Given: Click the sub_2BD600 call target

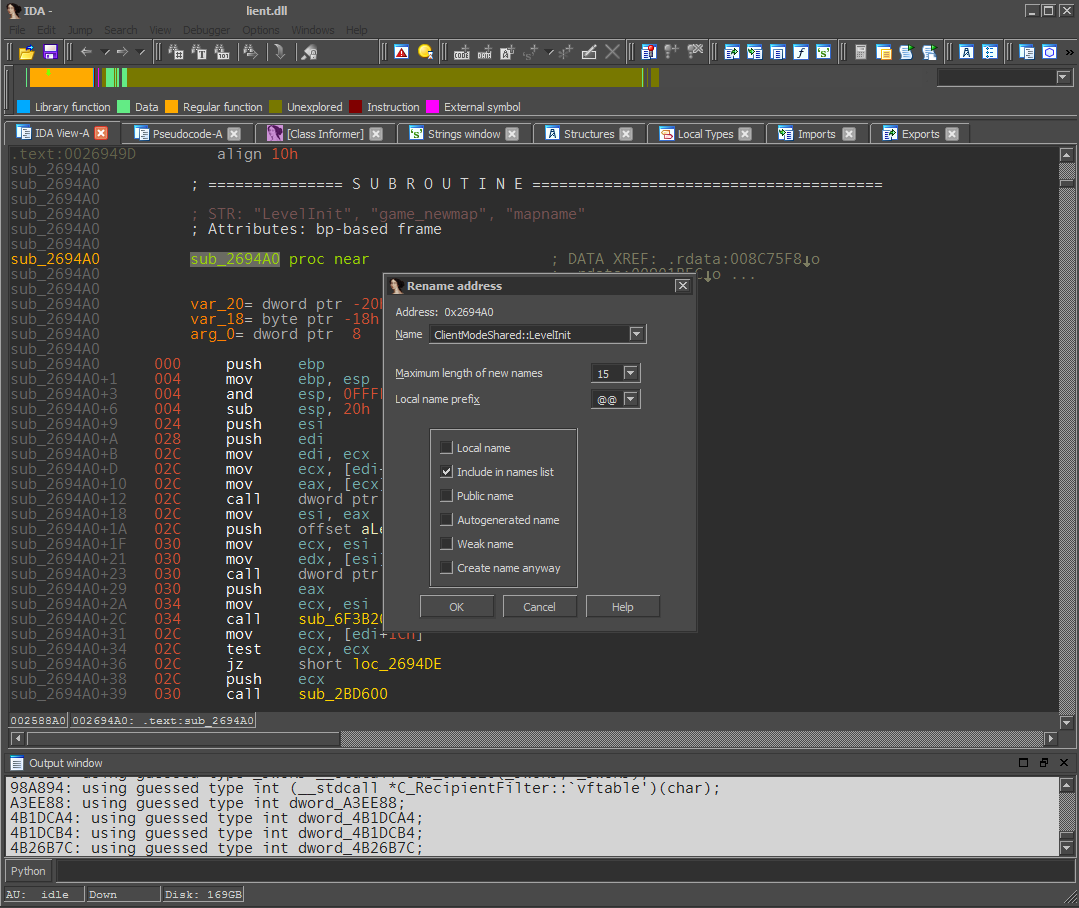Looking at the screenshot, I should coord(343,693).
